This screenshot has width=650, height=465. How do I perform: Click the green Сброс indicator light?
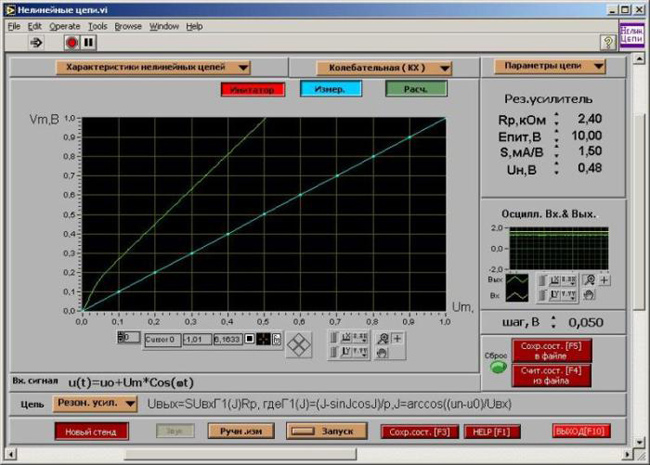click(x=498, y=367)
